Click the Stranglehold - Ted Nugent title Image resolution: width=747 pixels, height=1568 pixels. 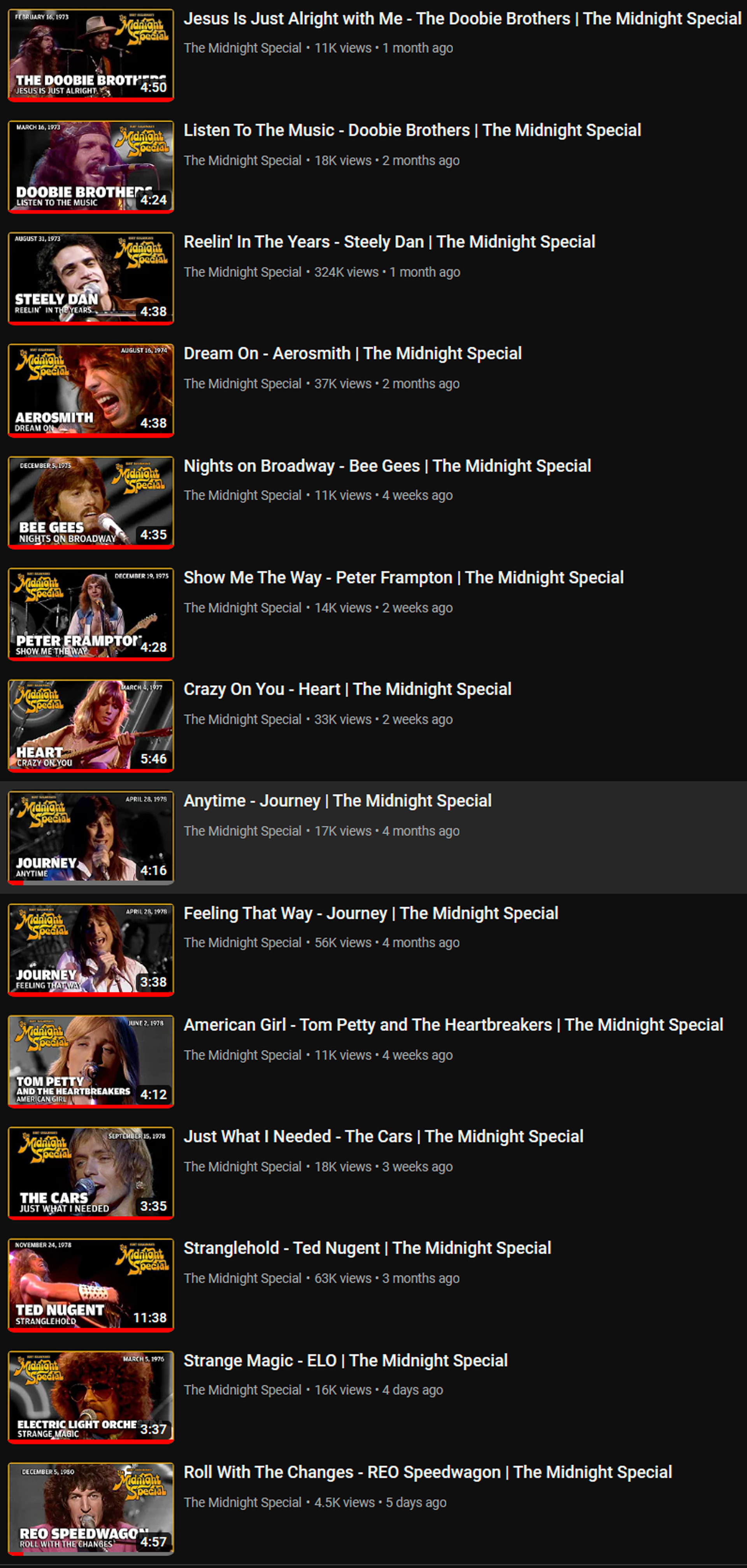[x=367, y=1248]
